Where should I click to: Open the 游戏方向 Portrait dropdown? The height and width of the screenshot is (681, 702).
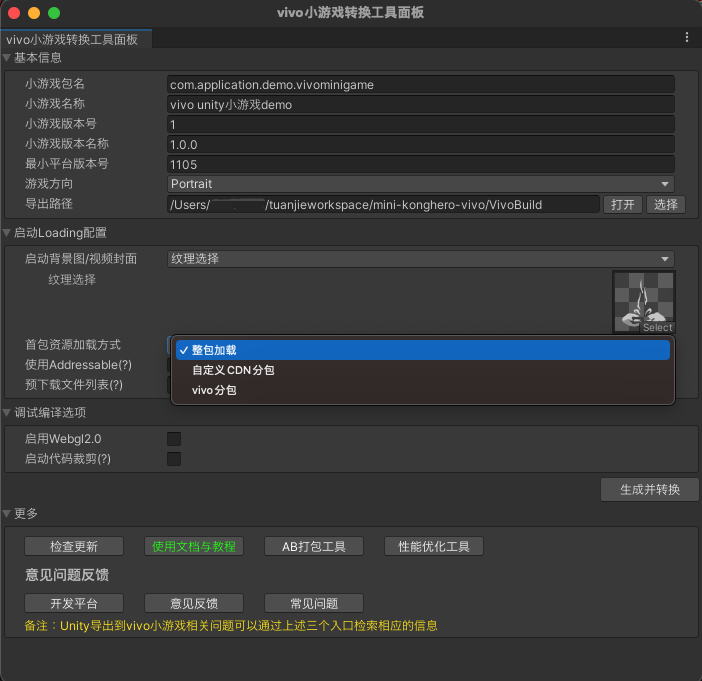(420, 184)
